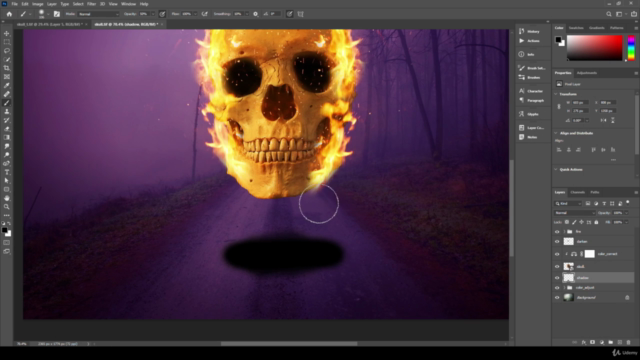This screenshot has width=640, height=360.
Task: Open the Search icon at top right
Action: click(x=609, y=14)
